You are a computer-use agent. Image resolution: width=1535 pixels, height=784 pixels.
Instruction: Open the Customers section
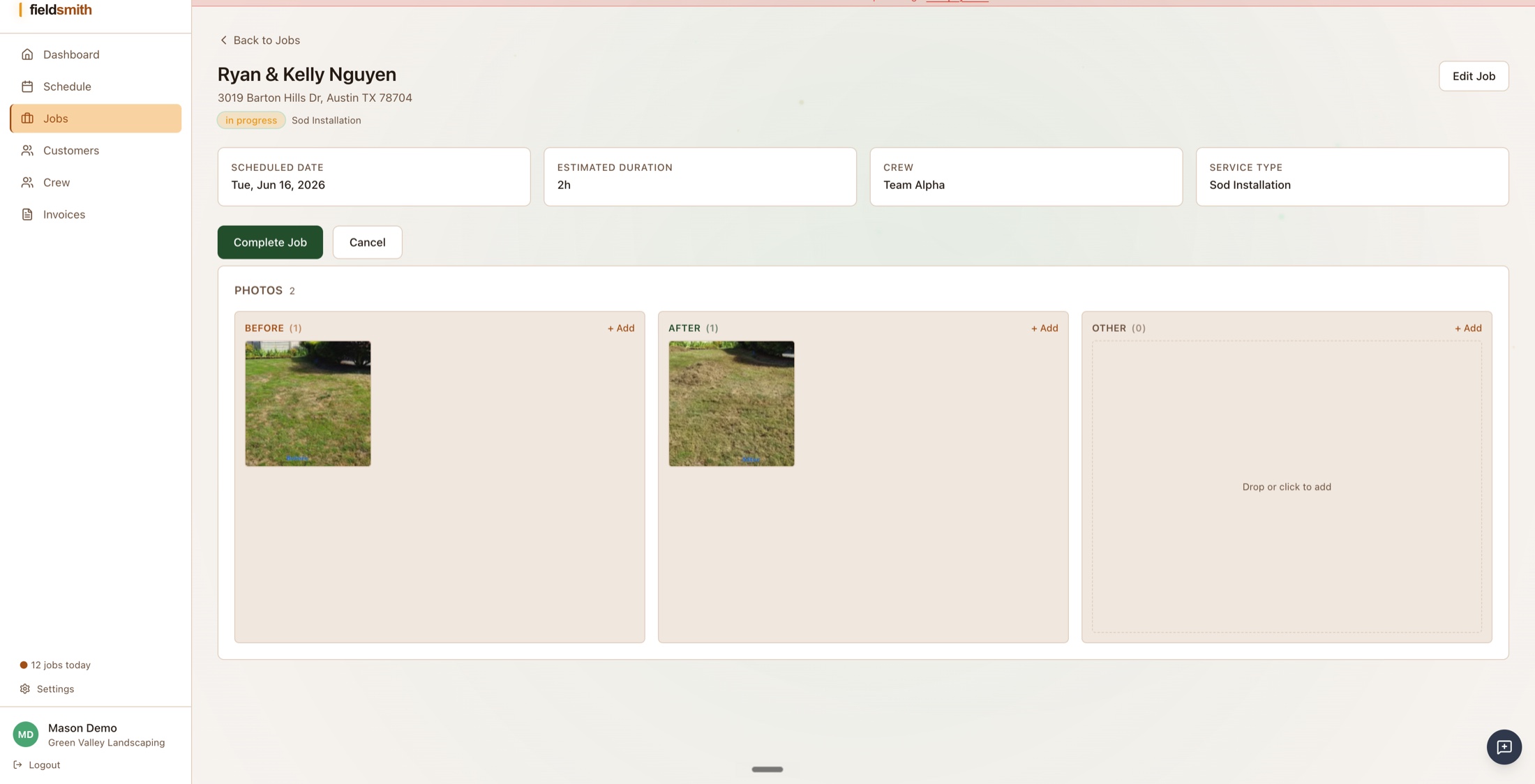(96, 151)
